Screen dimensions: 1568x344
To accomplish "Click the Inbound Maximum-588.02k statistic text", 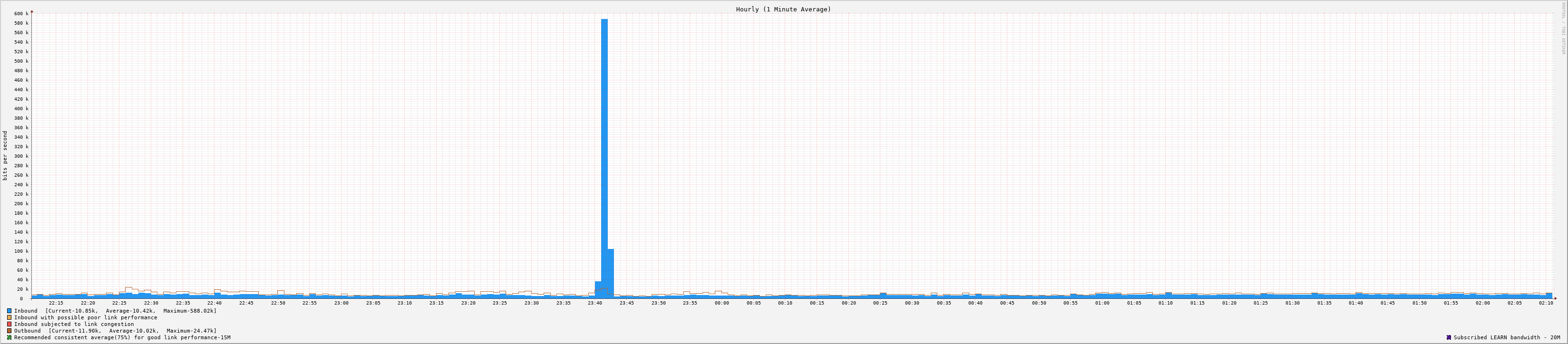I will click(x=190, y=311).
